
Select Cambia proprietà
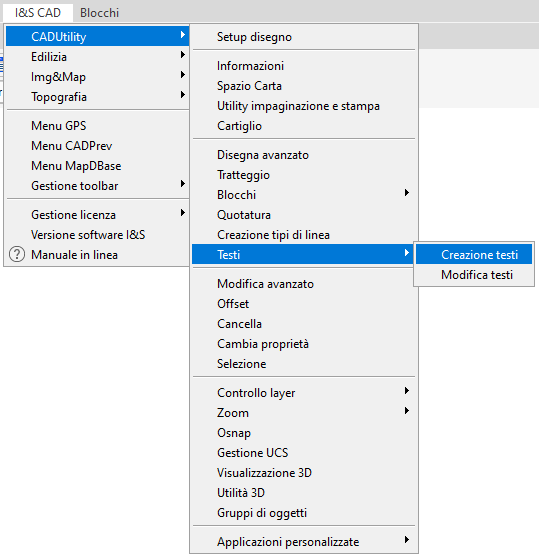(304, 344)
